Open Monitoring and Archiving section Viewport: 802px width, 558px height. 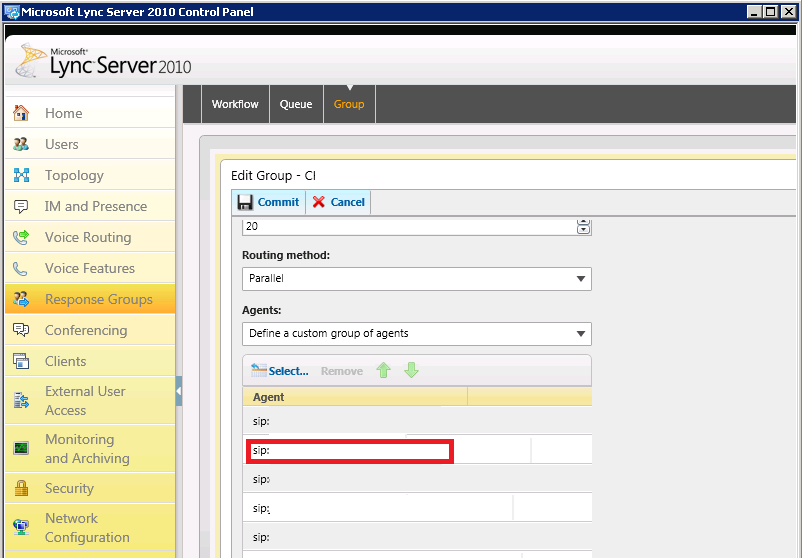coord(90,449)
